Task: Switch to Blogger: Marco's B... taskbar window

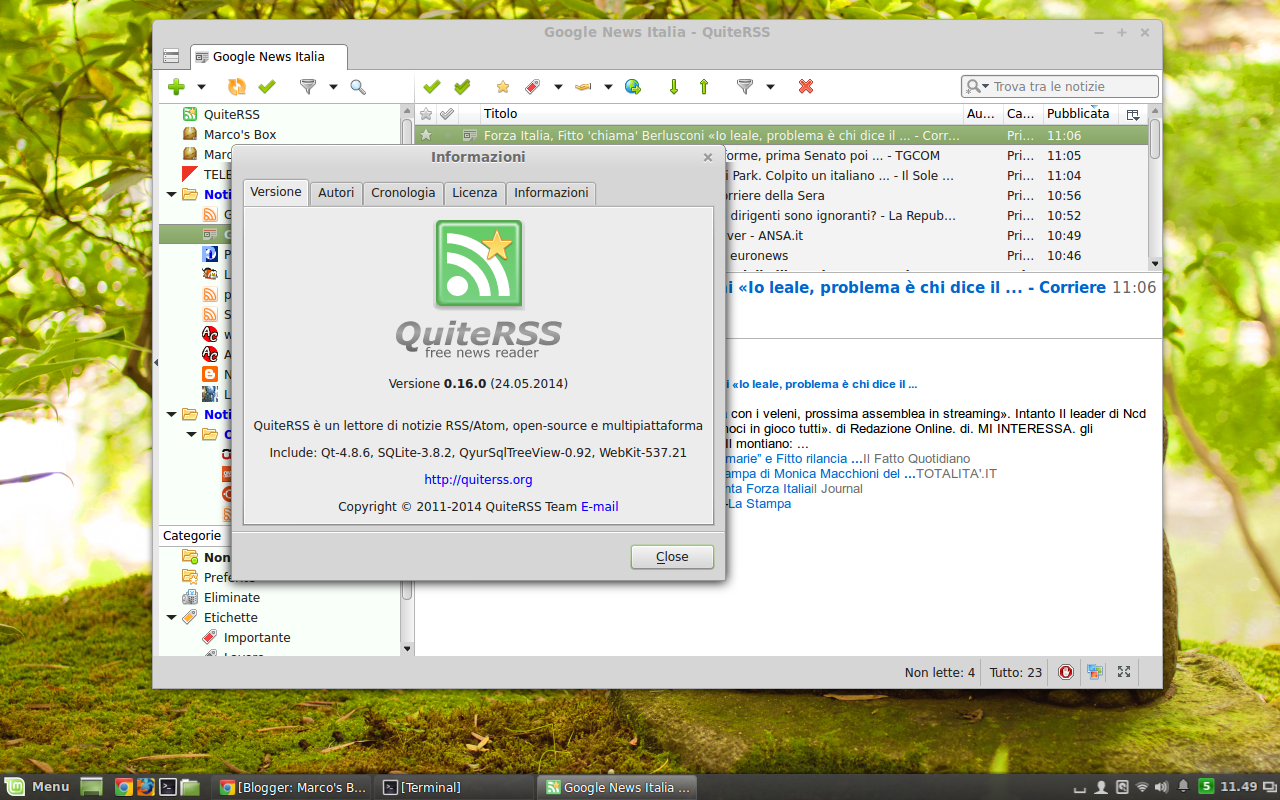Action: (293, 787)
